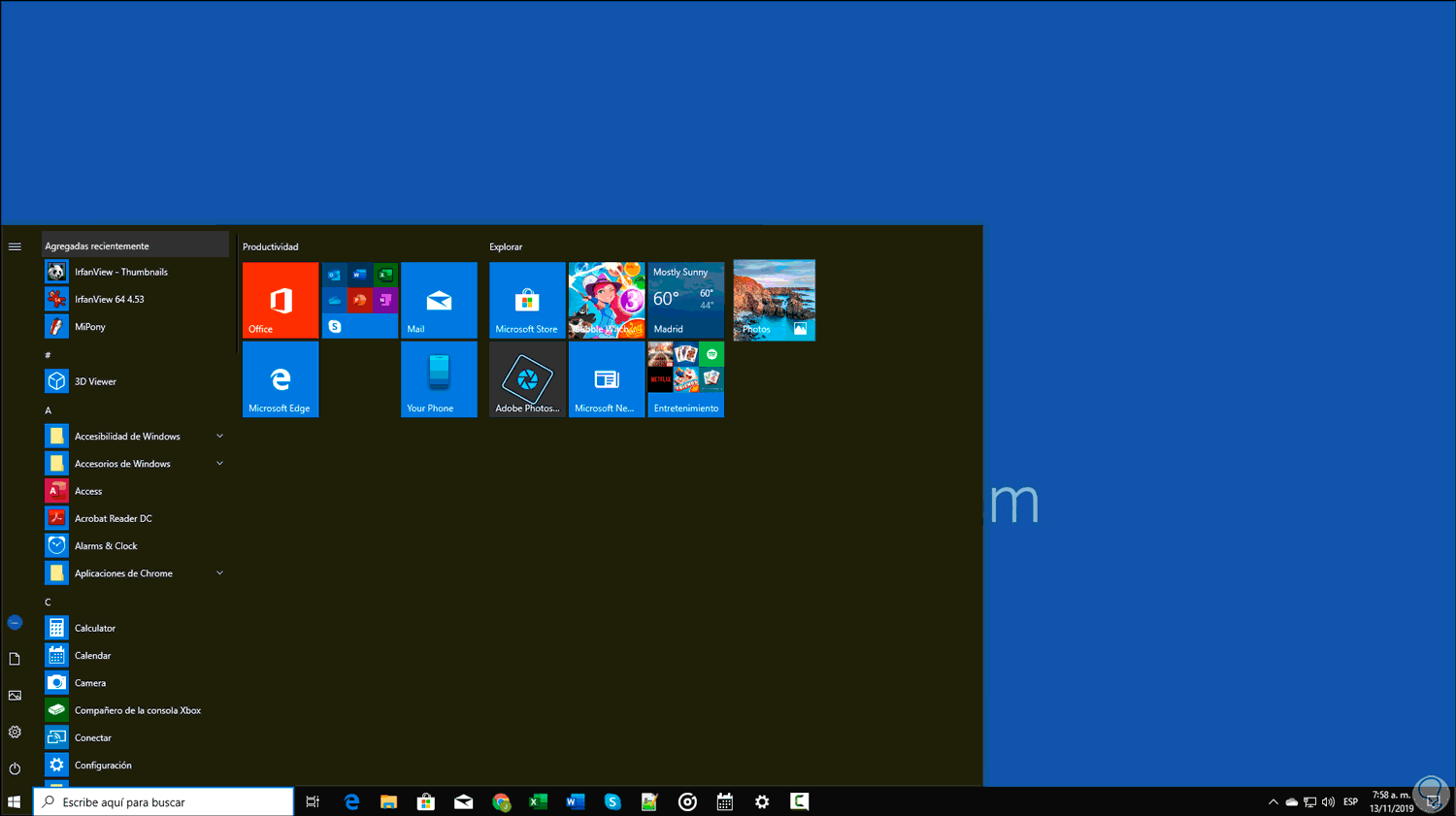1456x816 pixels.
Task: Open the Settings gear on the taskbar
Action: [762, 801]
